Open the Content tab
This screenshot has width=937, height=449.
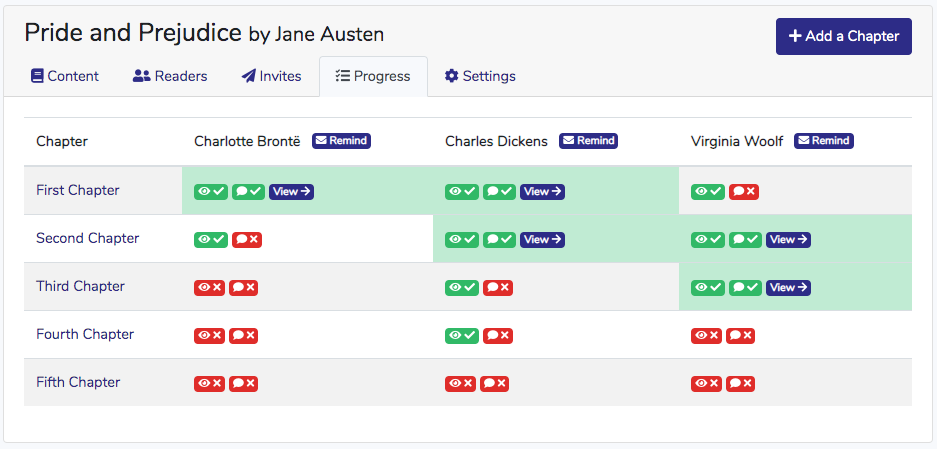pyautogui.click(x=65, y=76)
